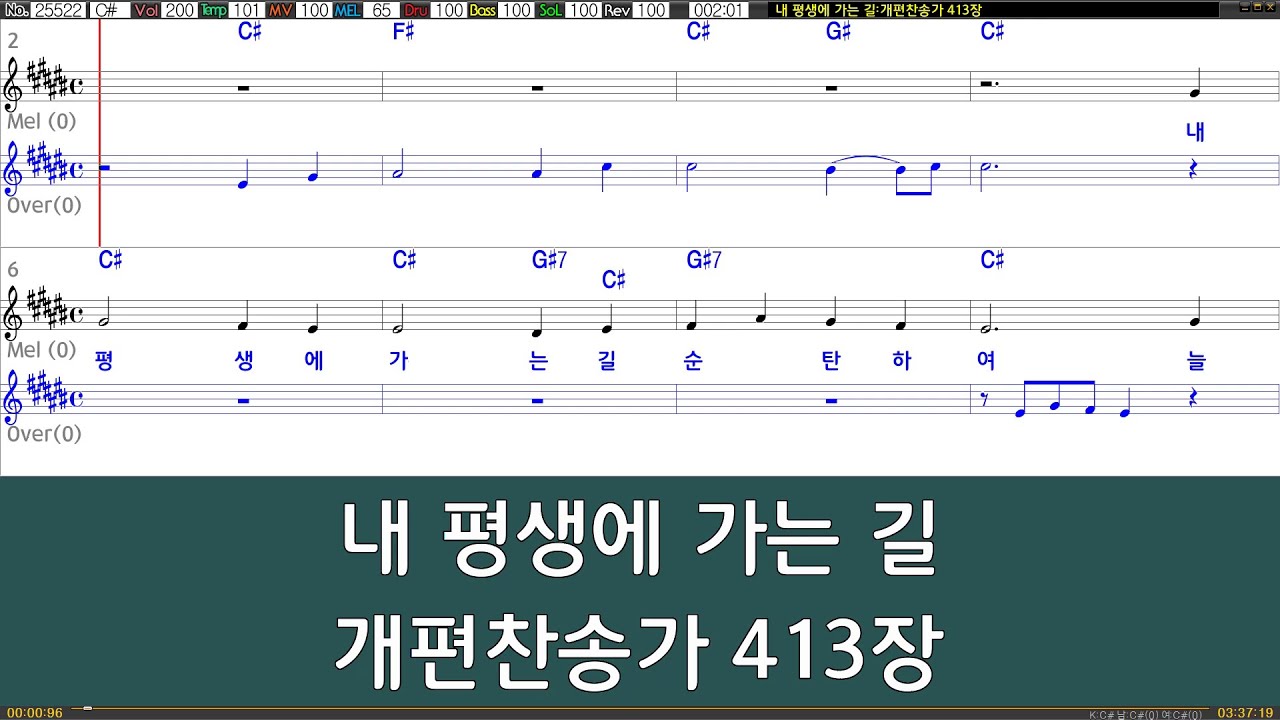Click the window minimize button at top right

[1243, 7]
